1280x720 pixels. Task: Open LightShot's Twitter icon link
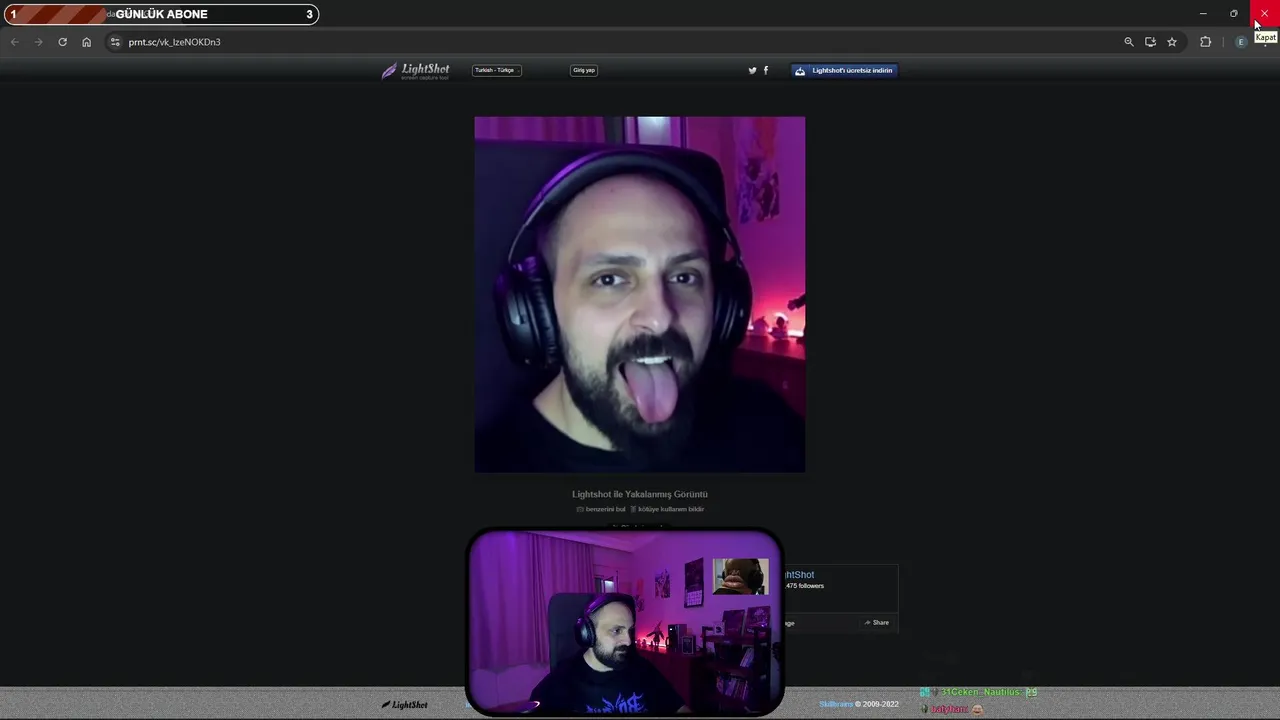point(752,70)
